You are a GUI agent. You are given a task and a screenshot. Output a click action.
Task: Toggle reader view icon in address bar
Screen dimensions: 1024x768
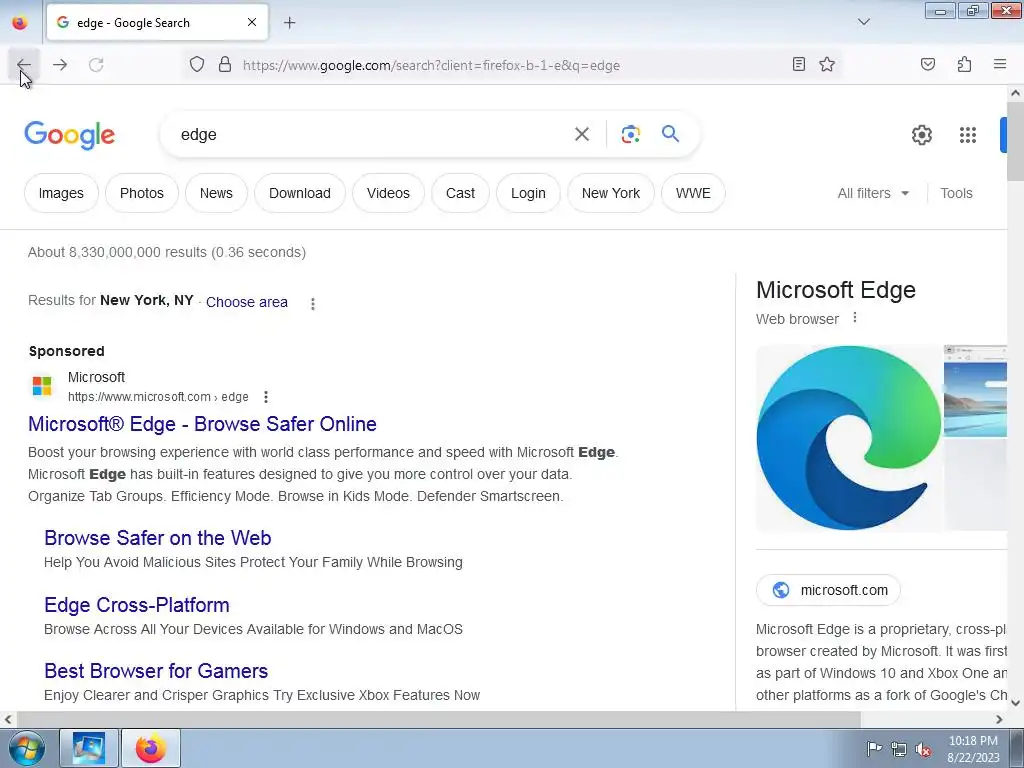pos(799,64)
